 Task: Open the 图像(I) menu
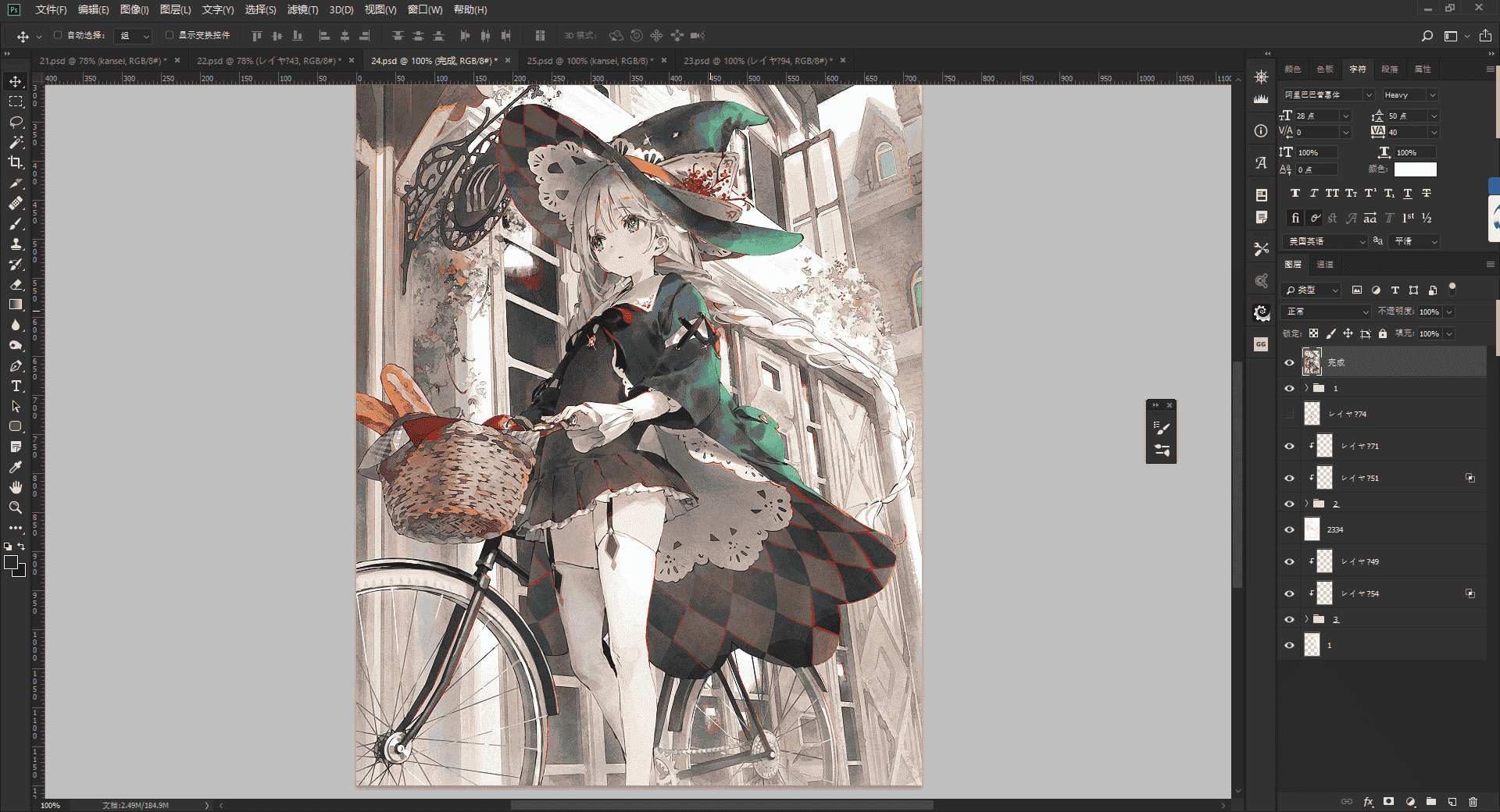[134, 9]
